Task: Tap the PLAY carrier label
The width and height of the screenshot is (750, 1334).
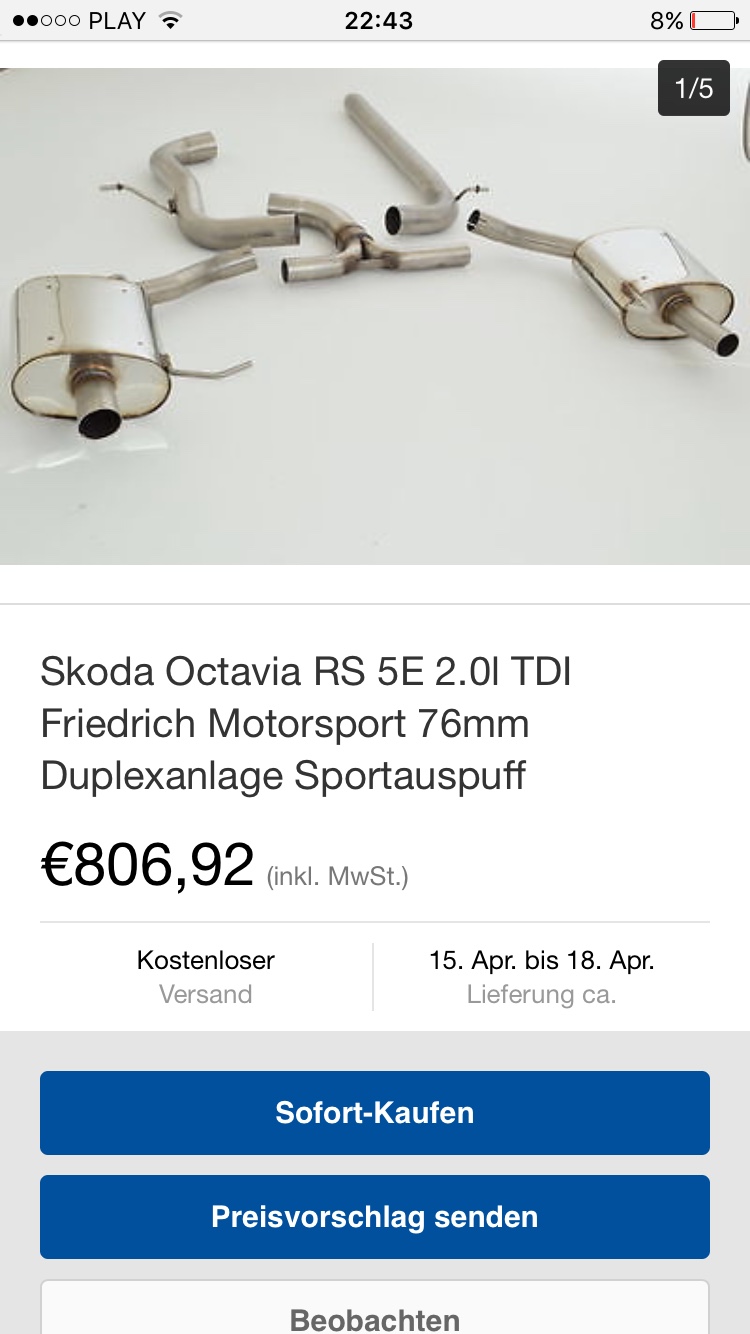Action: tap(117, 21)
